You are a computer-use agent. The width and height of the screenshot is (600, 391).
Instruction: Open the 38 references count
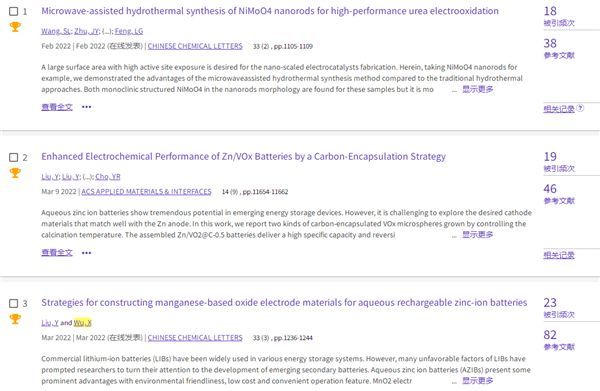pos(550,43)
